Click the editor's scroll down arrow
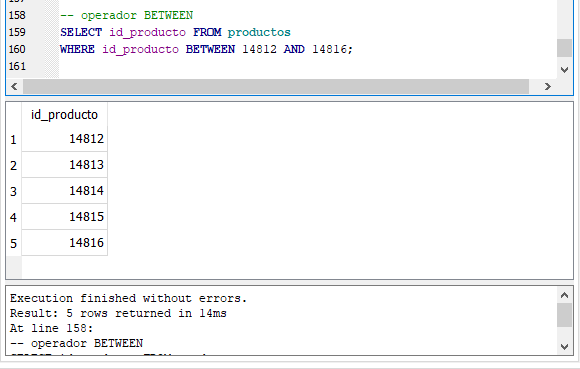Viewport: 580px width, 369px height. click(564, 70)
